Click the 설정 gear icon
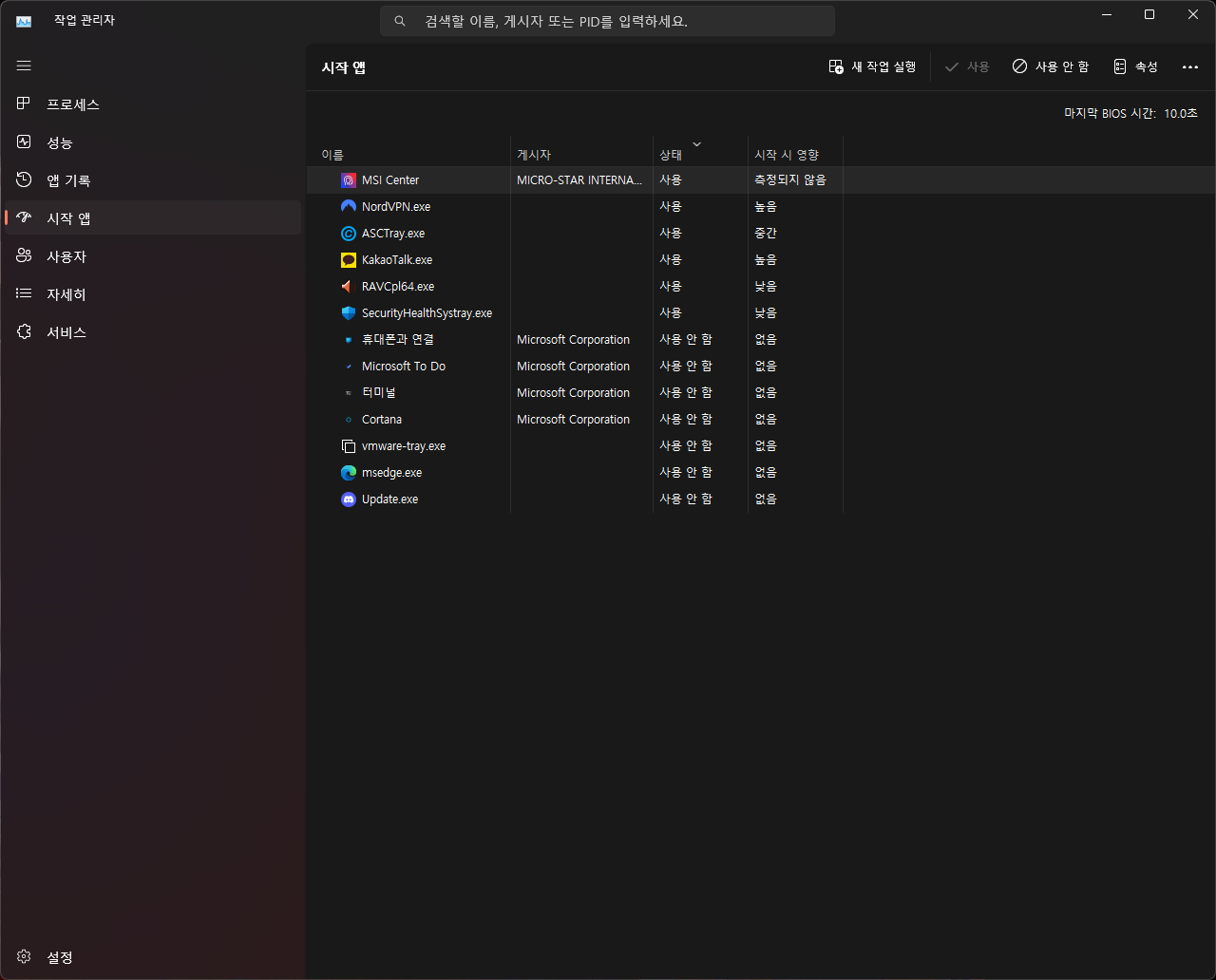Screen dimensions: 1216x980 coord(24,956)
